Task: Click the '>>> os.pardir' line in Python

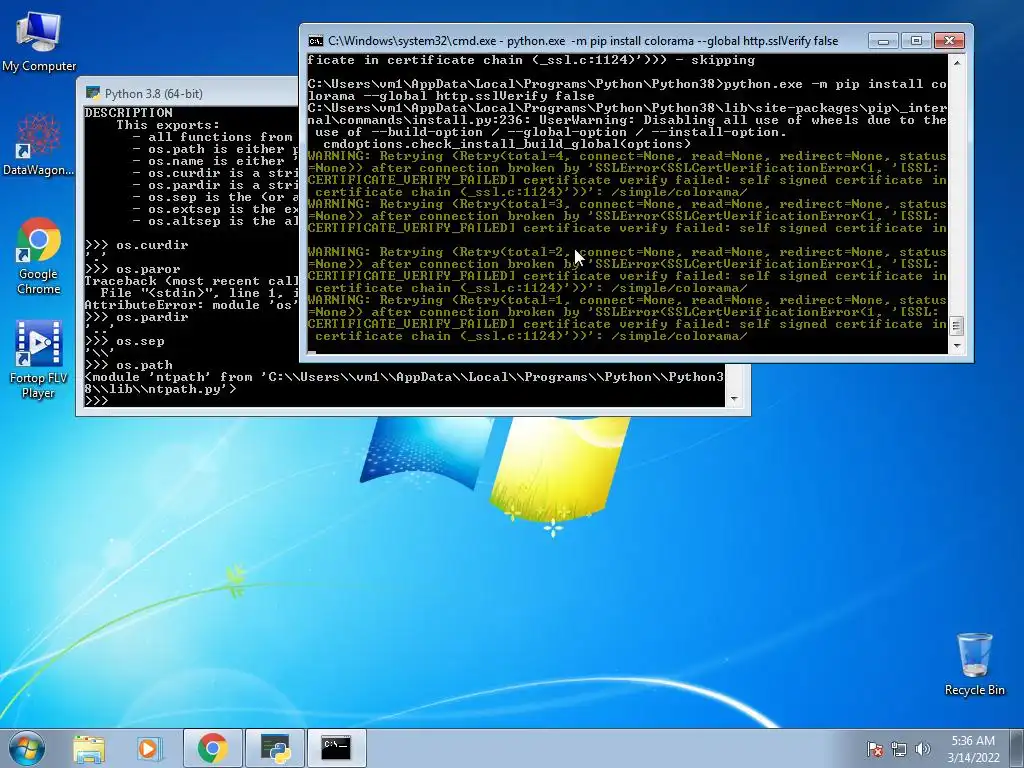Action: click(136, 317)
